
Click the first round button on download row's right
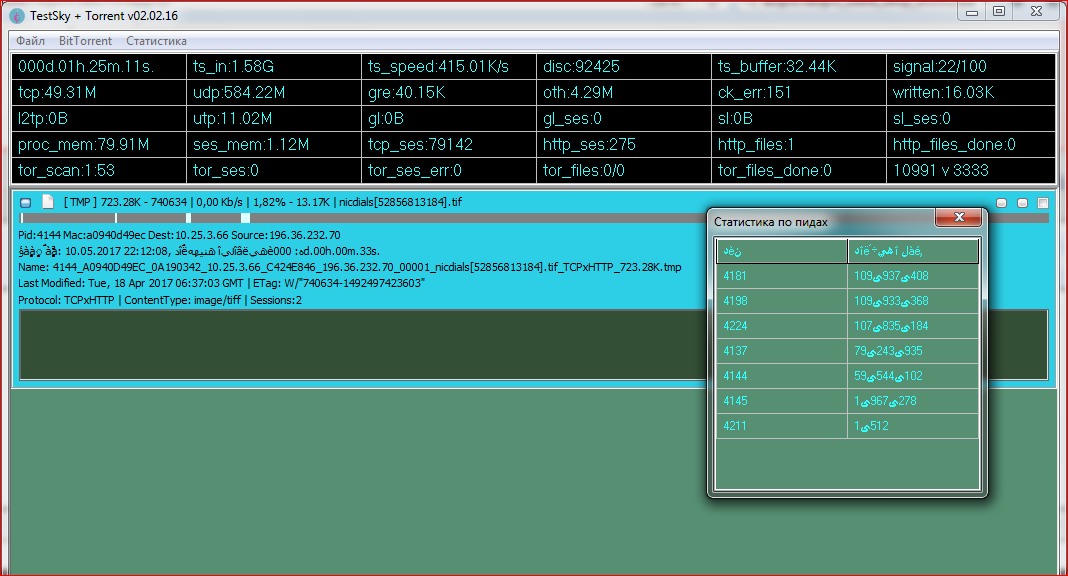[1002, 203]
